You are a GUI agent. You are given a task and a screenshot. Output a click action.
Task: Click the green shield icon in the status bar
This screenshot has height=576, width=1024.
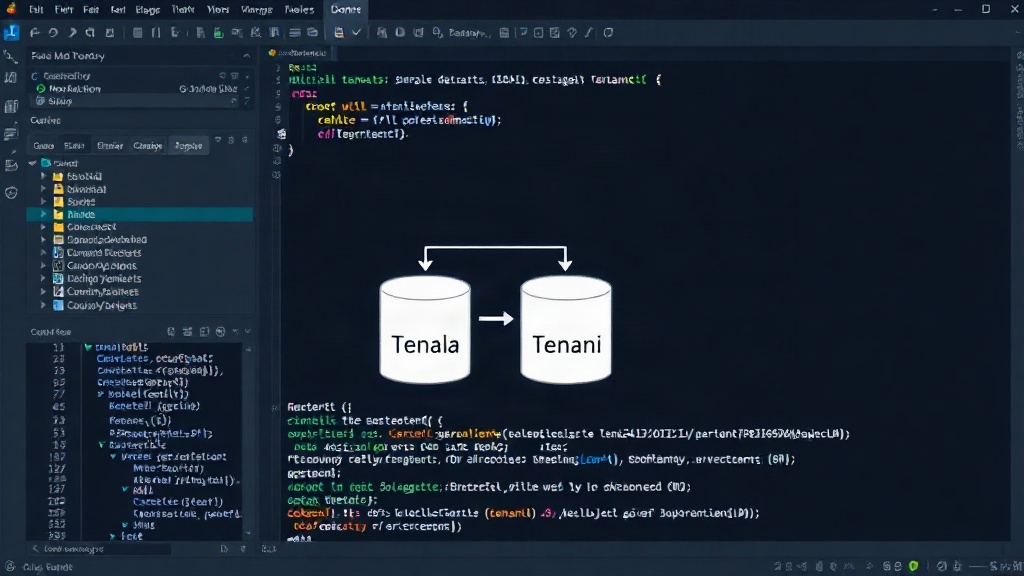914,566
